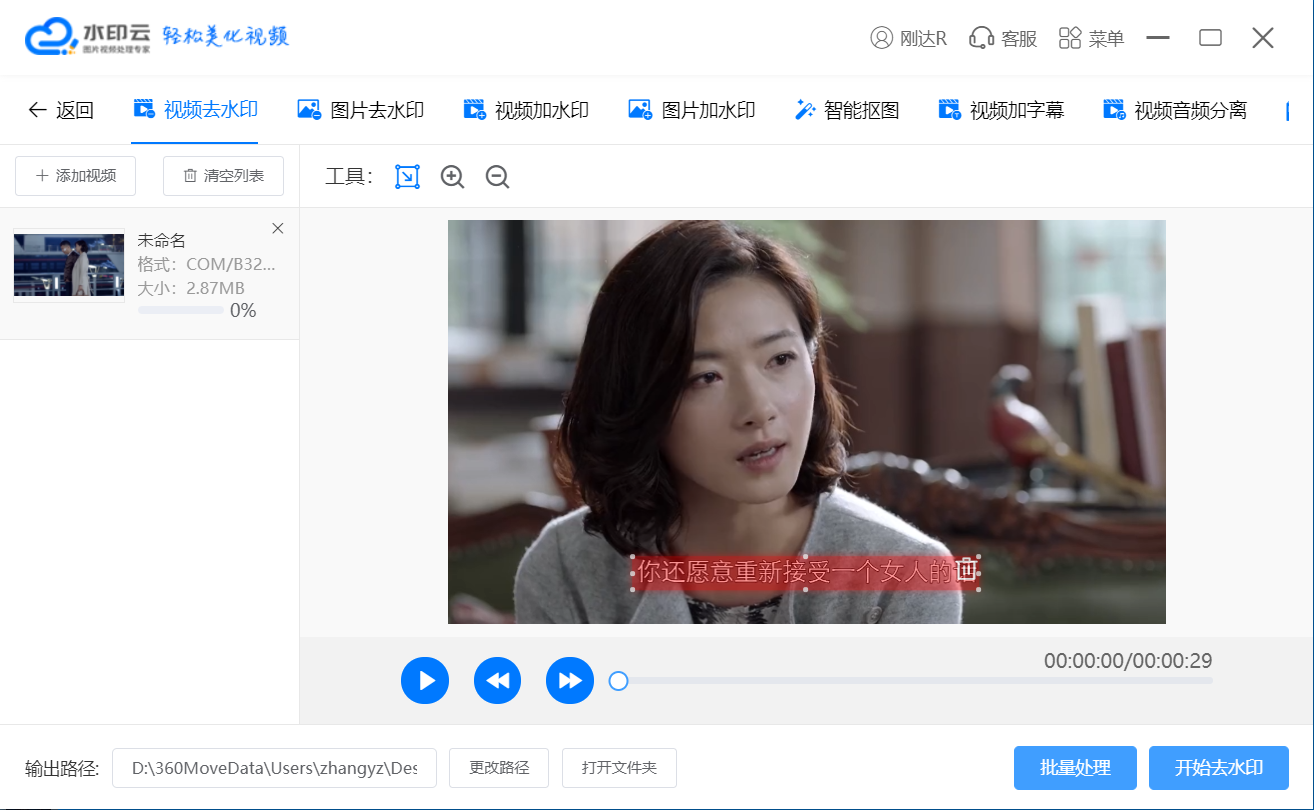The image size is (1314, 810).
Task: Minimize the window
Action: (1158, 38)
